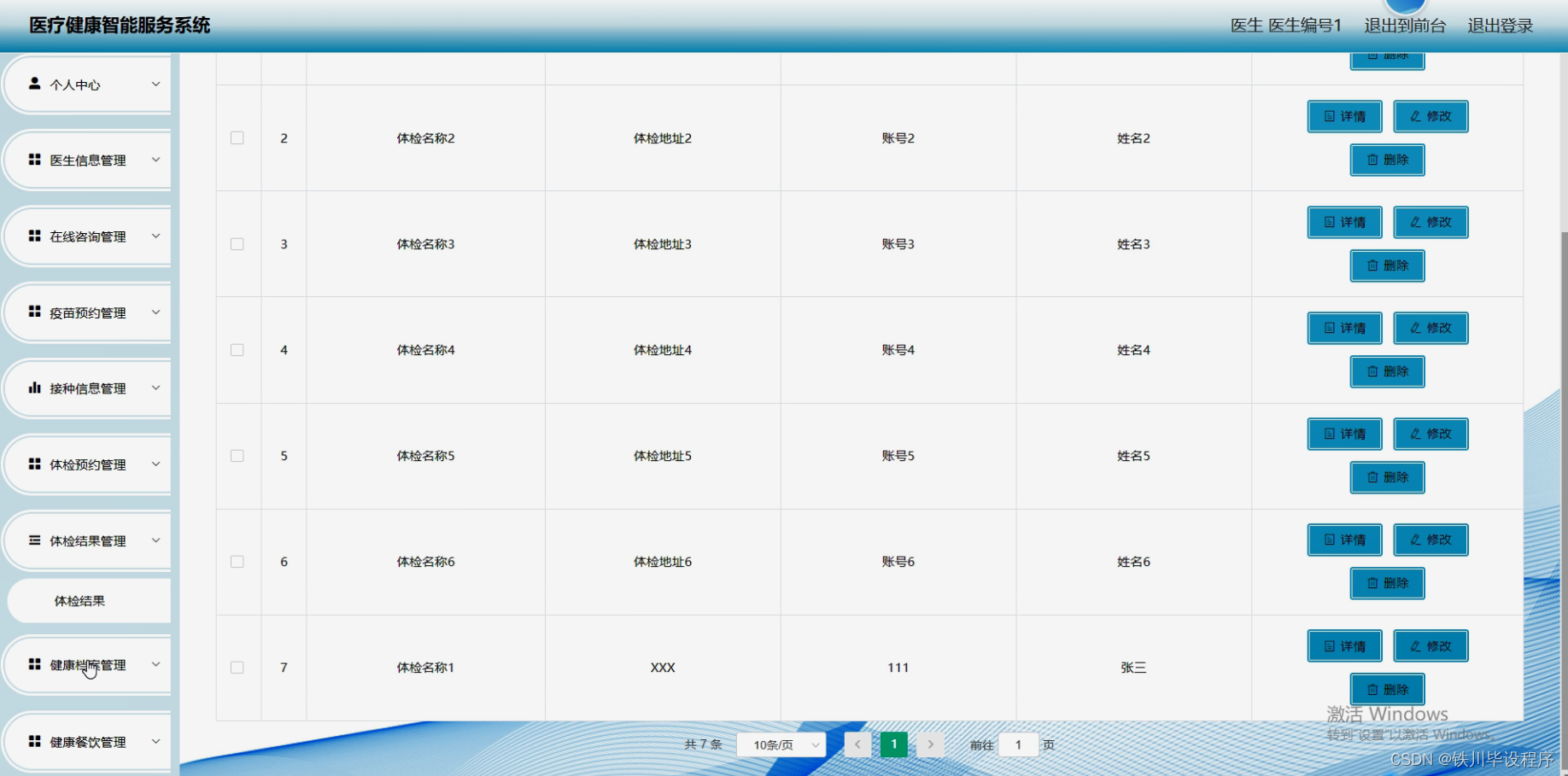
Task: Click the 前往 page number input
Action: (1018, 744)
